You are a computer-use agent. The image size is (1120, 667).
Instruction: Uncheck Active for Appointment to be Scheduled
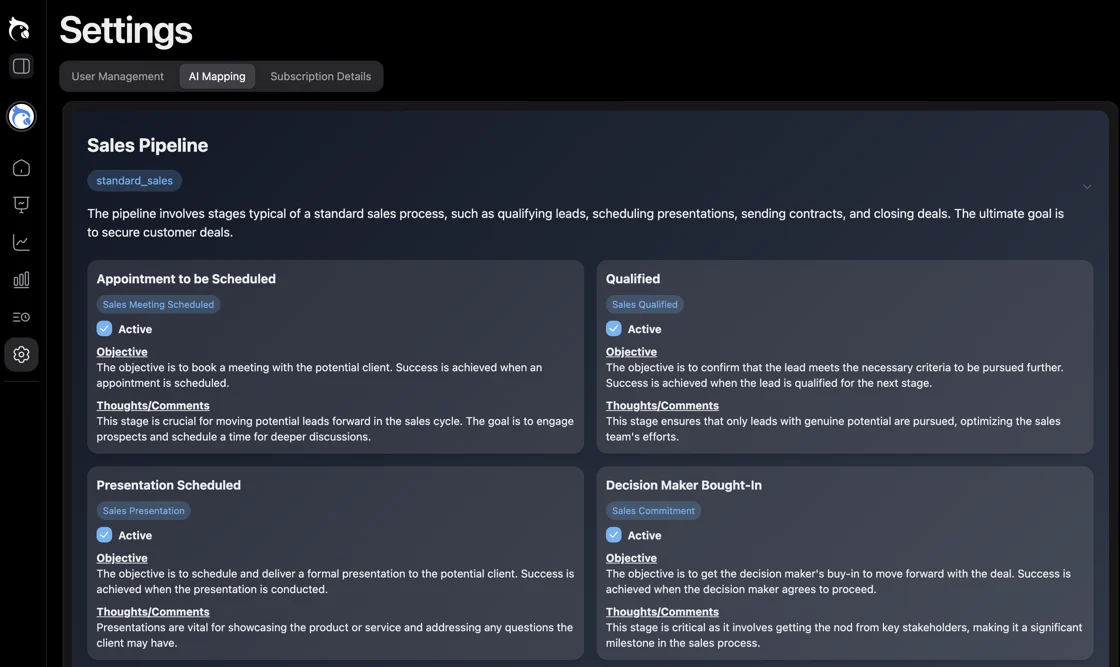click(x=104, y=329)
